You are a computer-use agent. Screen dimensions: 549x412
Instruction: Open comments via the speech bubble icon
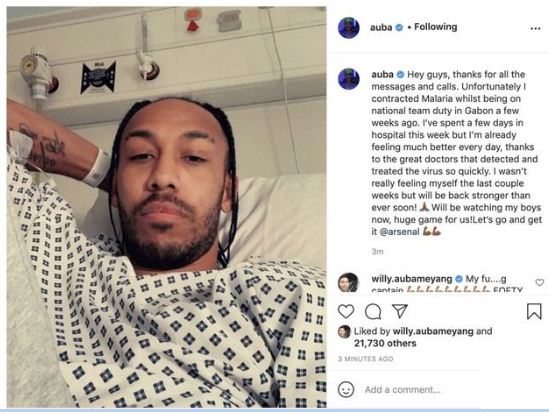pos(373,311)
